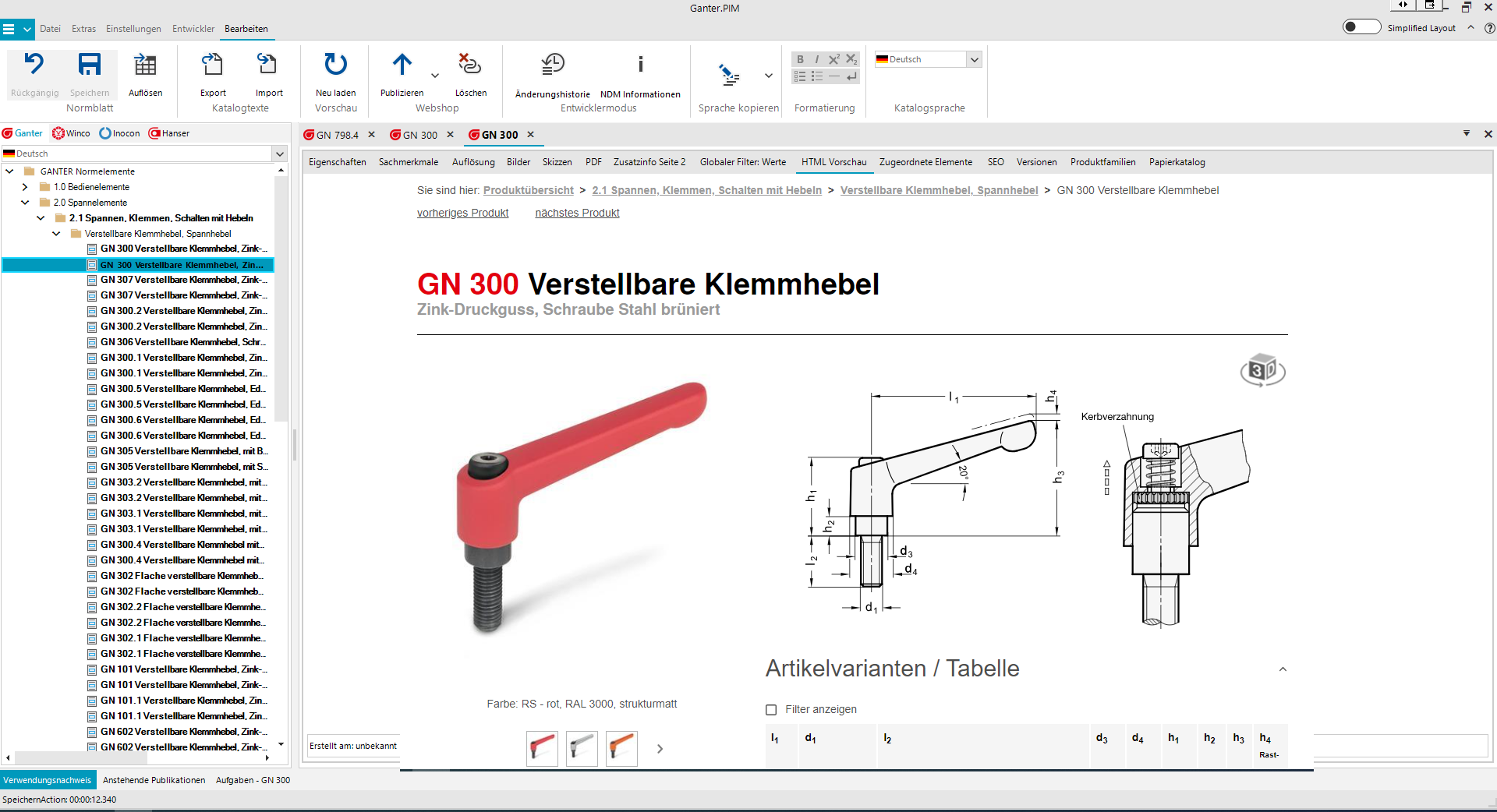Select the red color variant thumbnail
The image size is (1497, 812).
(x=542, y=748)
